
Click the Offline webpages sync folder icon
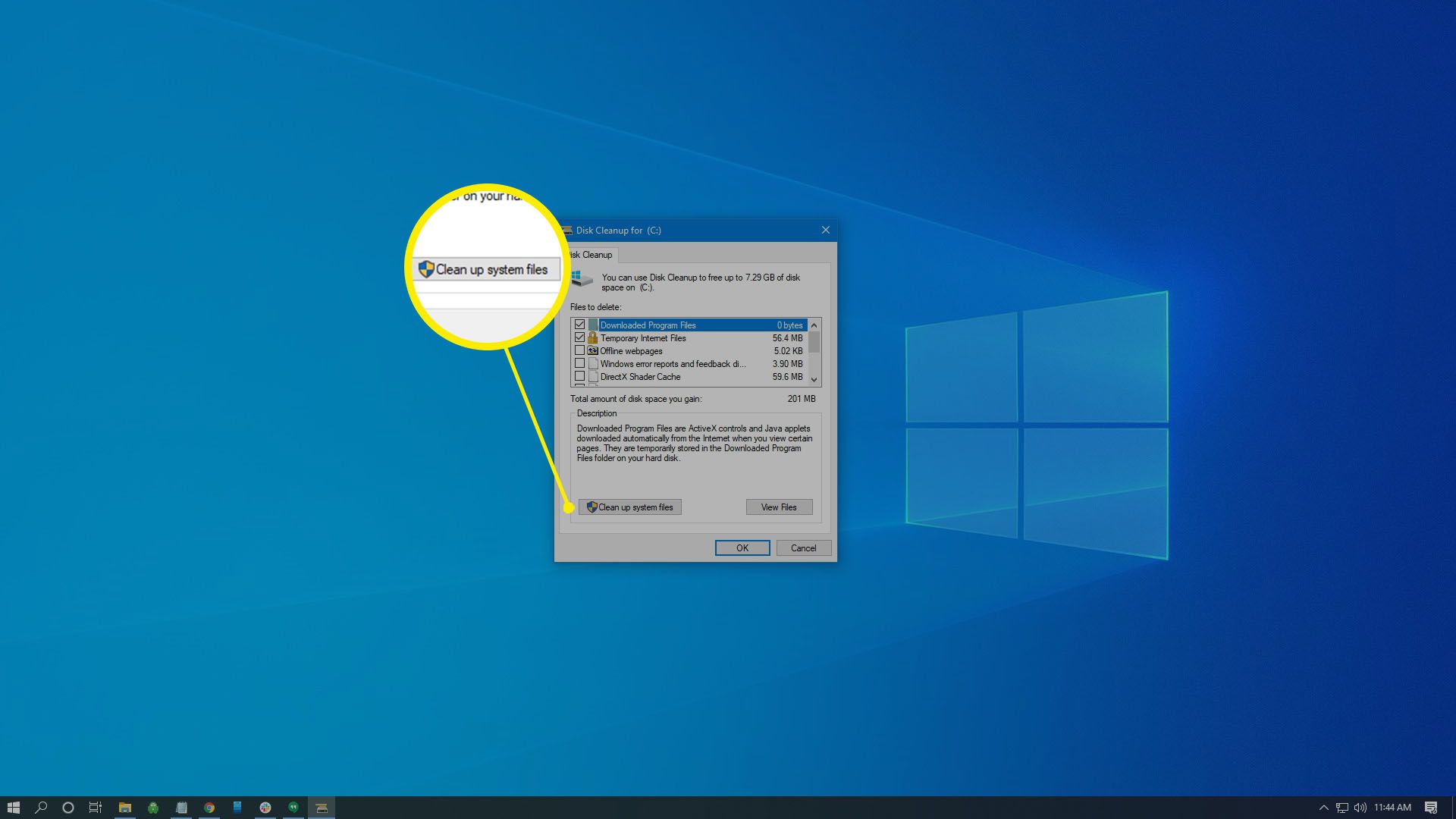[x=593, y=350]
